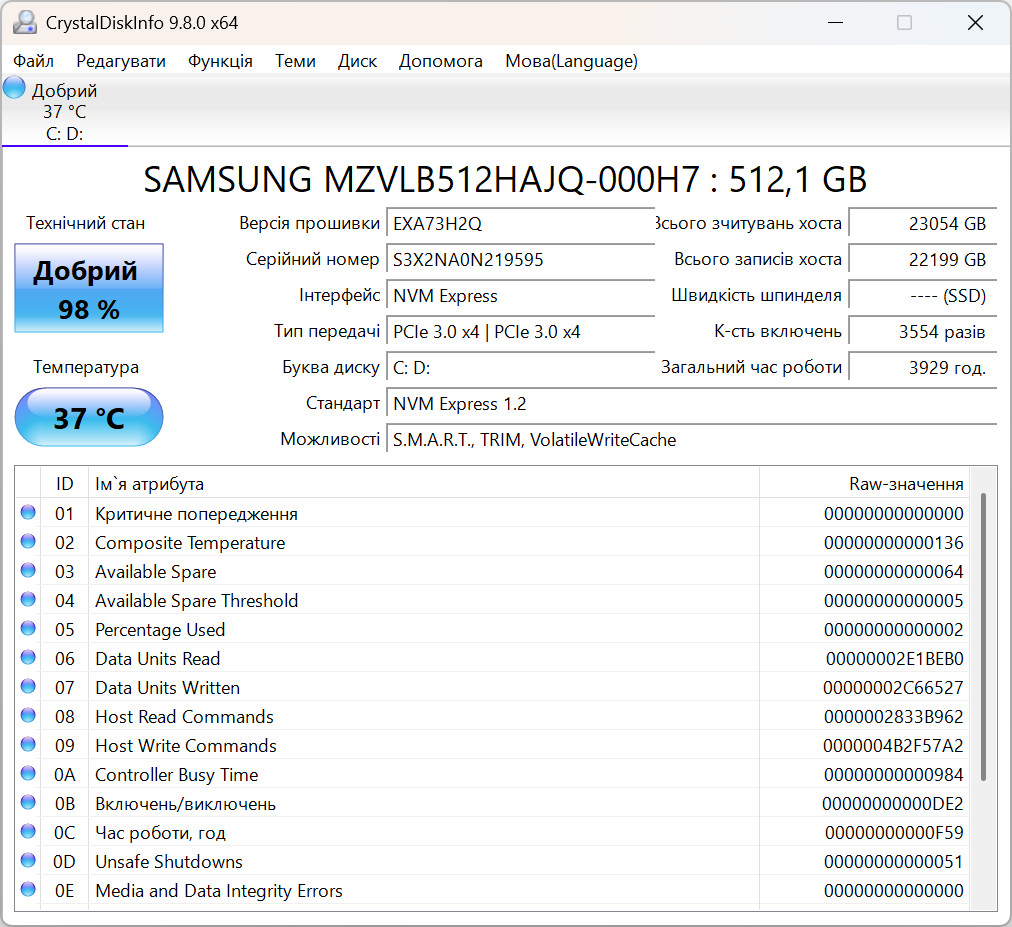1012x927 pixels.
Task: Open the Допомога menu
Action: coord(440,61)
